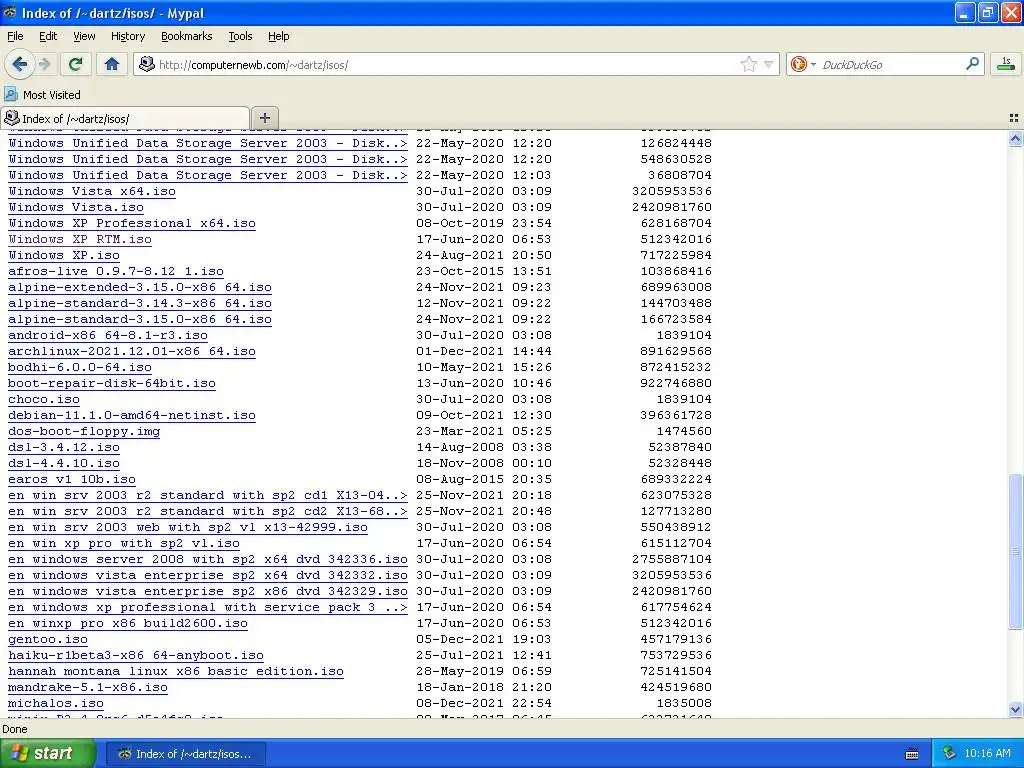Click the Windows XP.iso link
The width and height of the screenshot is (1024, 768).
click(x=64, y=255)
